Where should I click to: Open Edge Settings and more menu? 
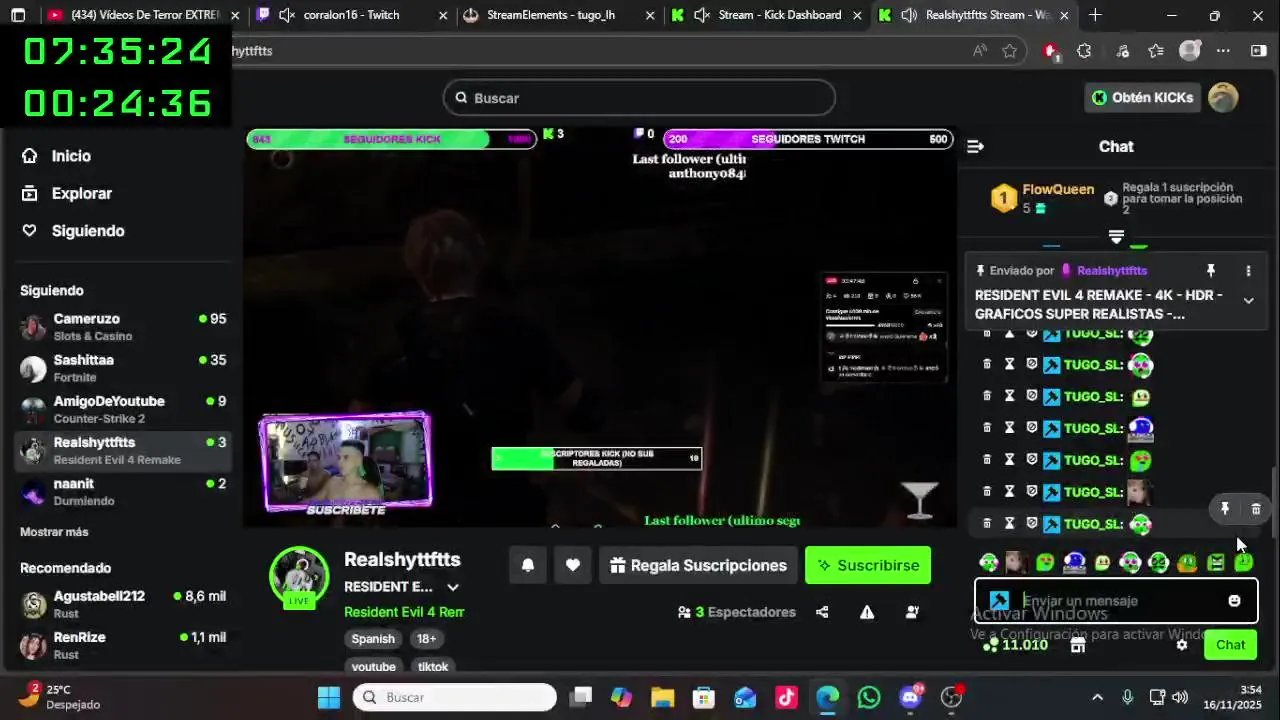pos(1223,51)
